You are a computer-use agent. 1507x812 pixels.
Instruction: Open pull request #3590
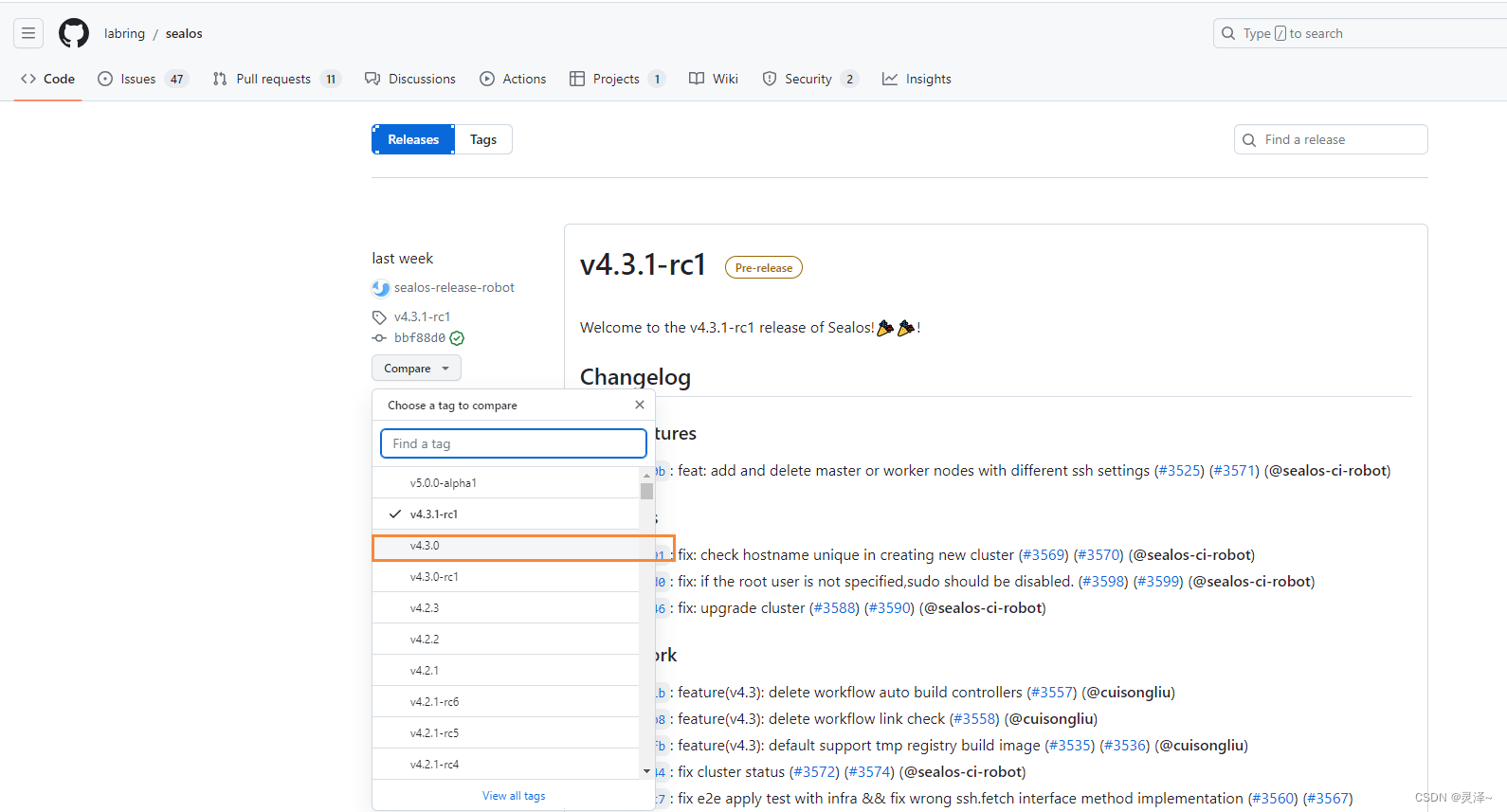click(889, 608)
